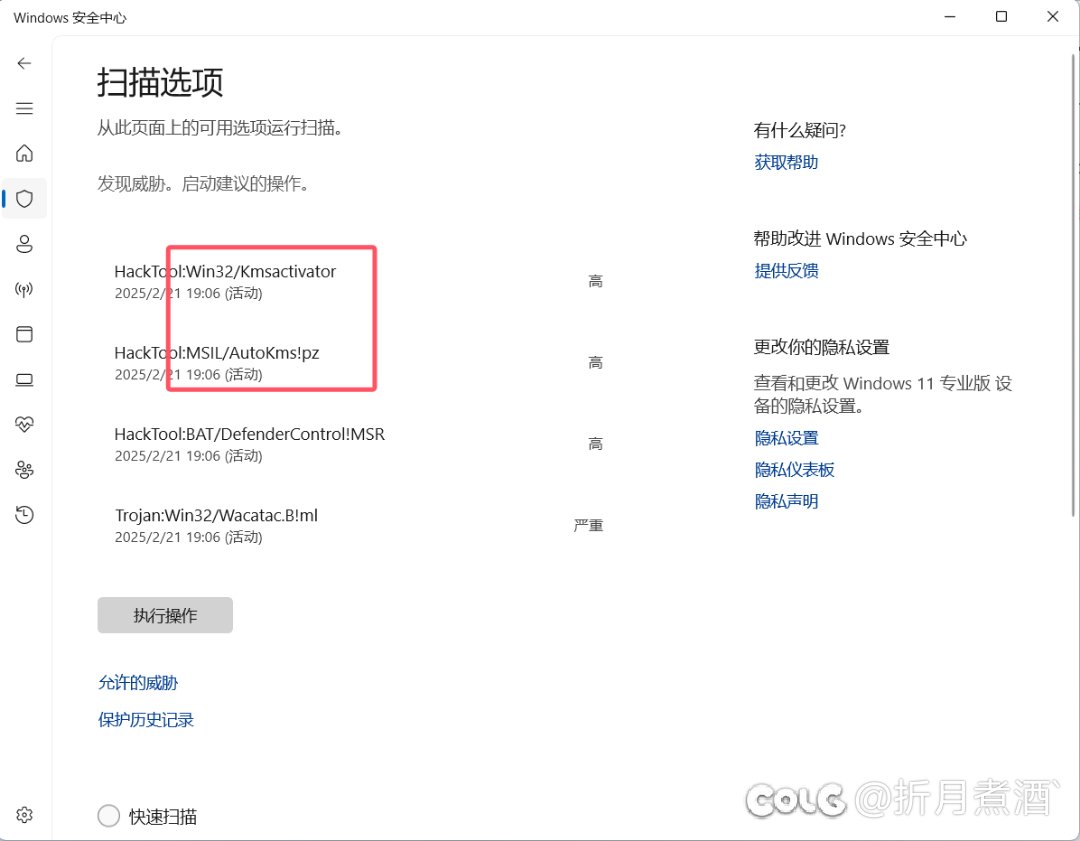Click the 执行操作 button
This screenshot has height=841, width=1080.
tap(165, 615)
